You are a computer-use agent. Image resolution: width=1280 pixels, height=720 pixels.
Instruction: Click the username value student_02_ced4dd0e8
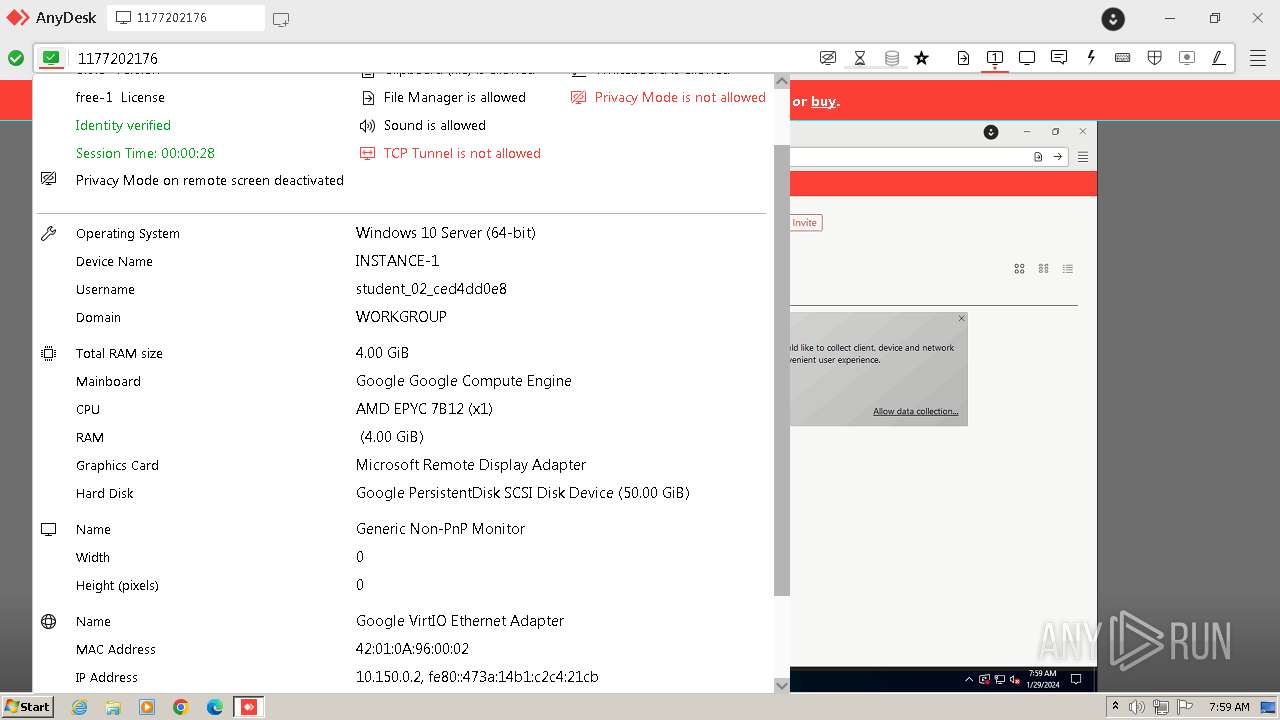pos(431,289)
